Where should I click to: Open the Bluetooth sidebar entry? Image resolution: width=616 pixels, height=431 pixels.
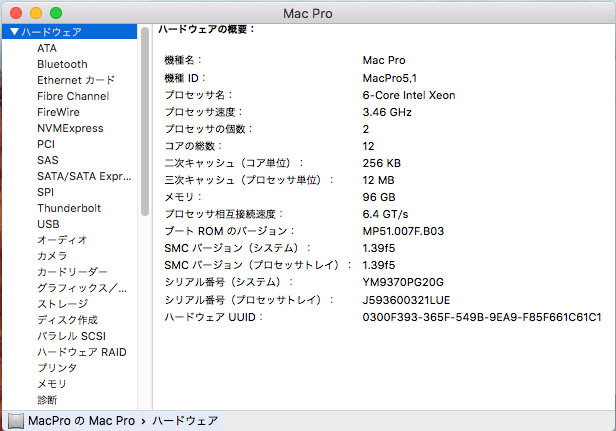coord(62,64)
